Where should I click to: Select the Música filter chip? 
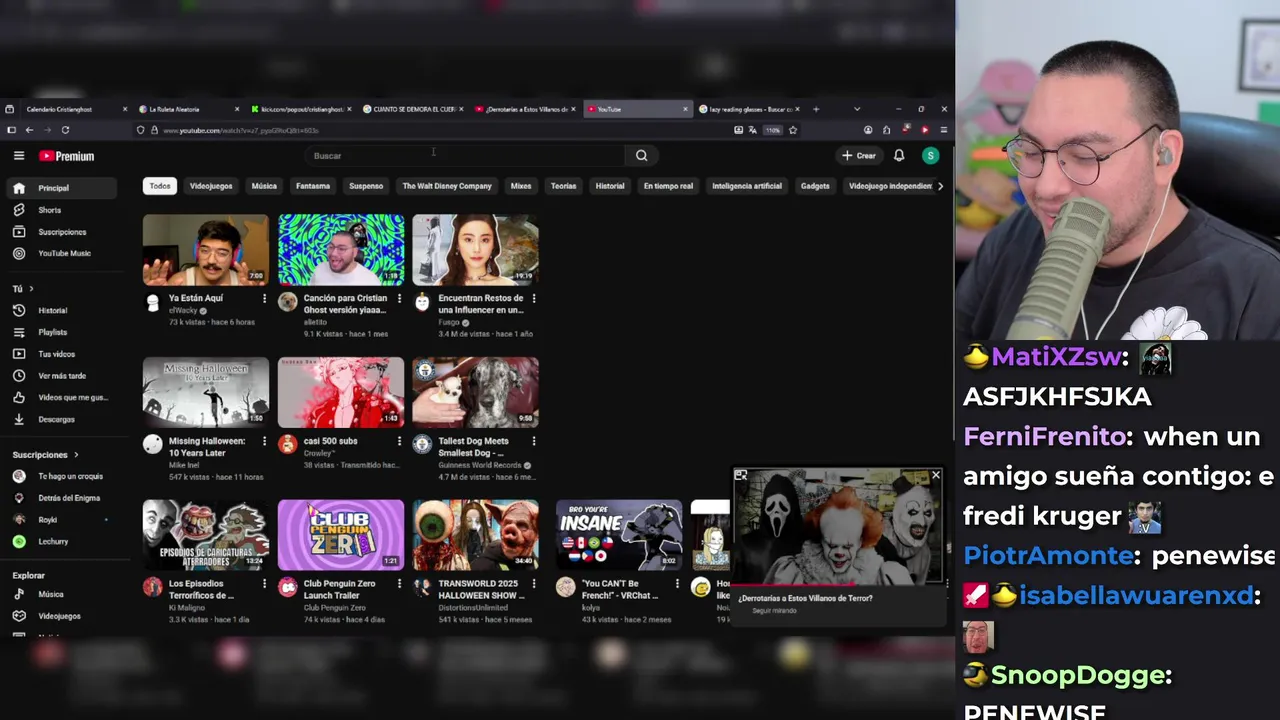coord(264,186)
